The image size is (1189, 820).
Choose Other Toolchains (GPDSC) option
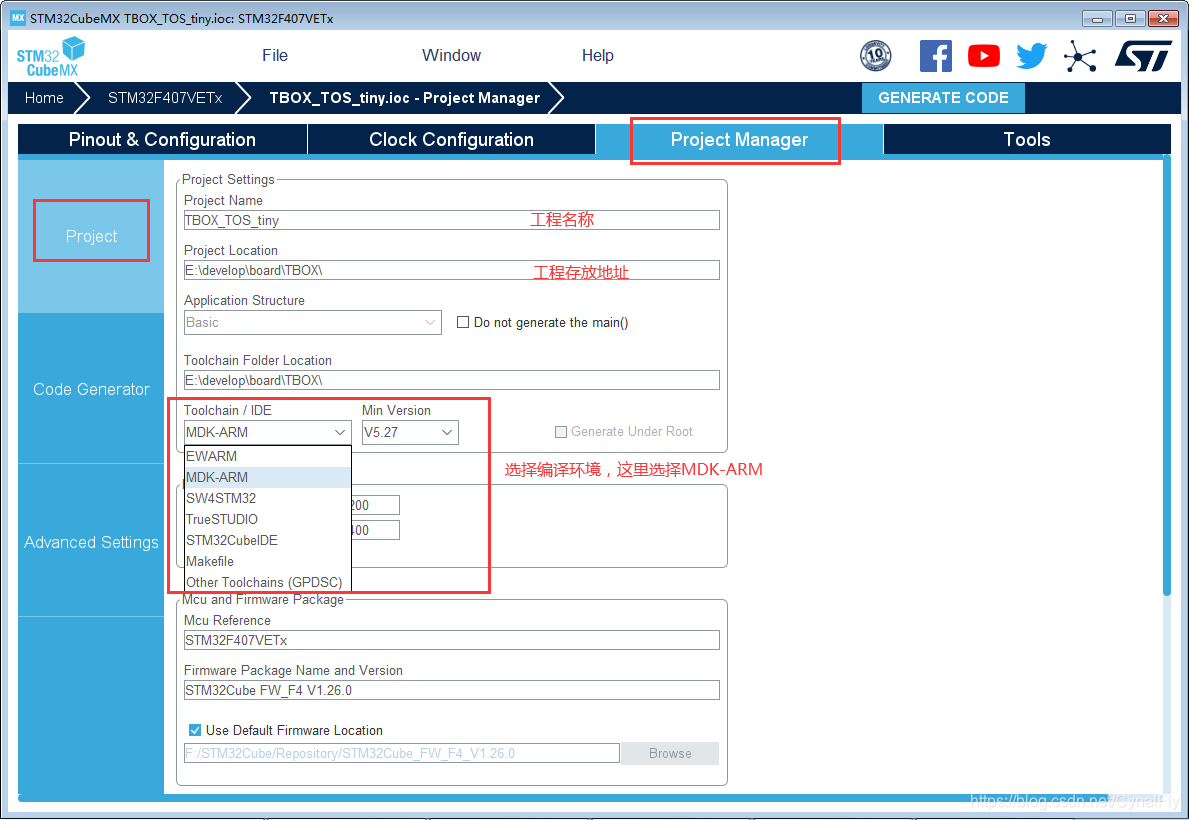(x=268, y=583)
